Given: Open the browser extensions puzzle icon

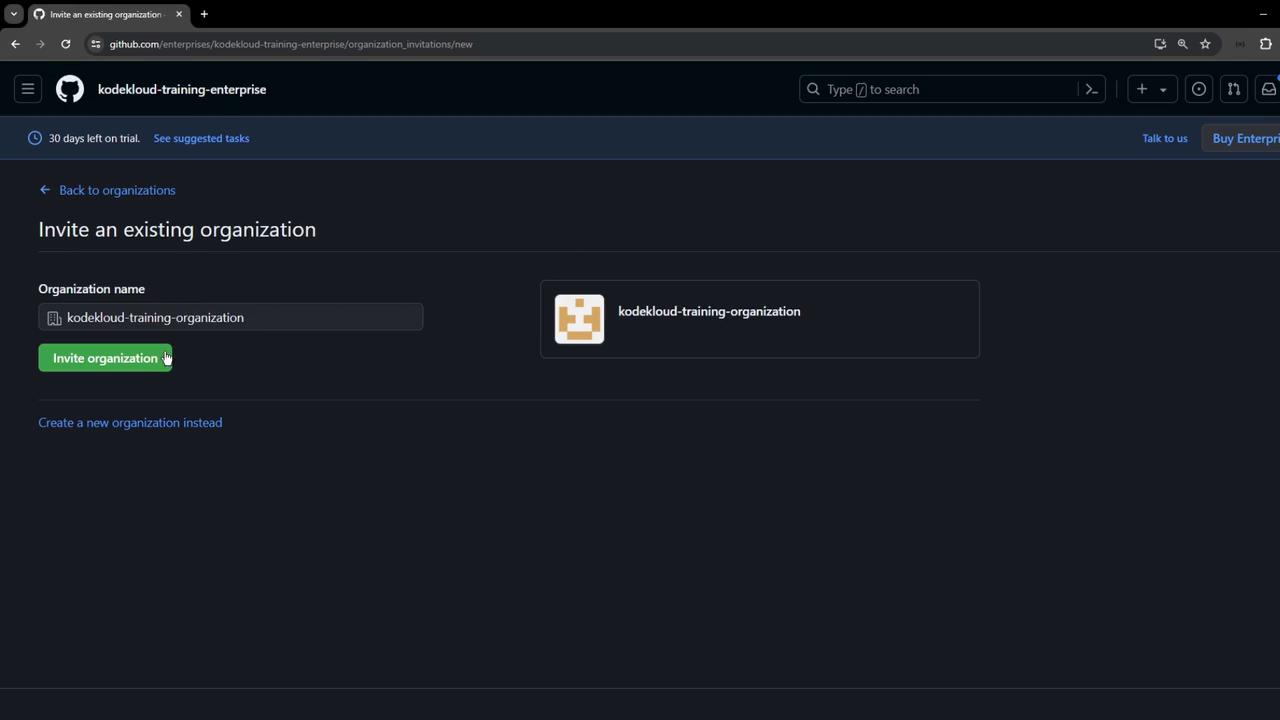Looking at the screenshot, I should point(1265,44).
